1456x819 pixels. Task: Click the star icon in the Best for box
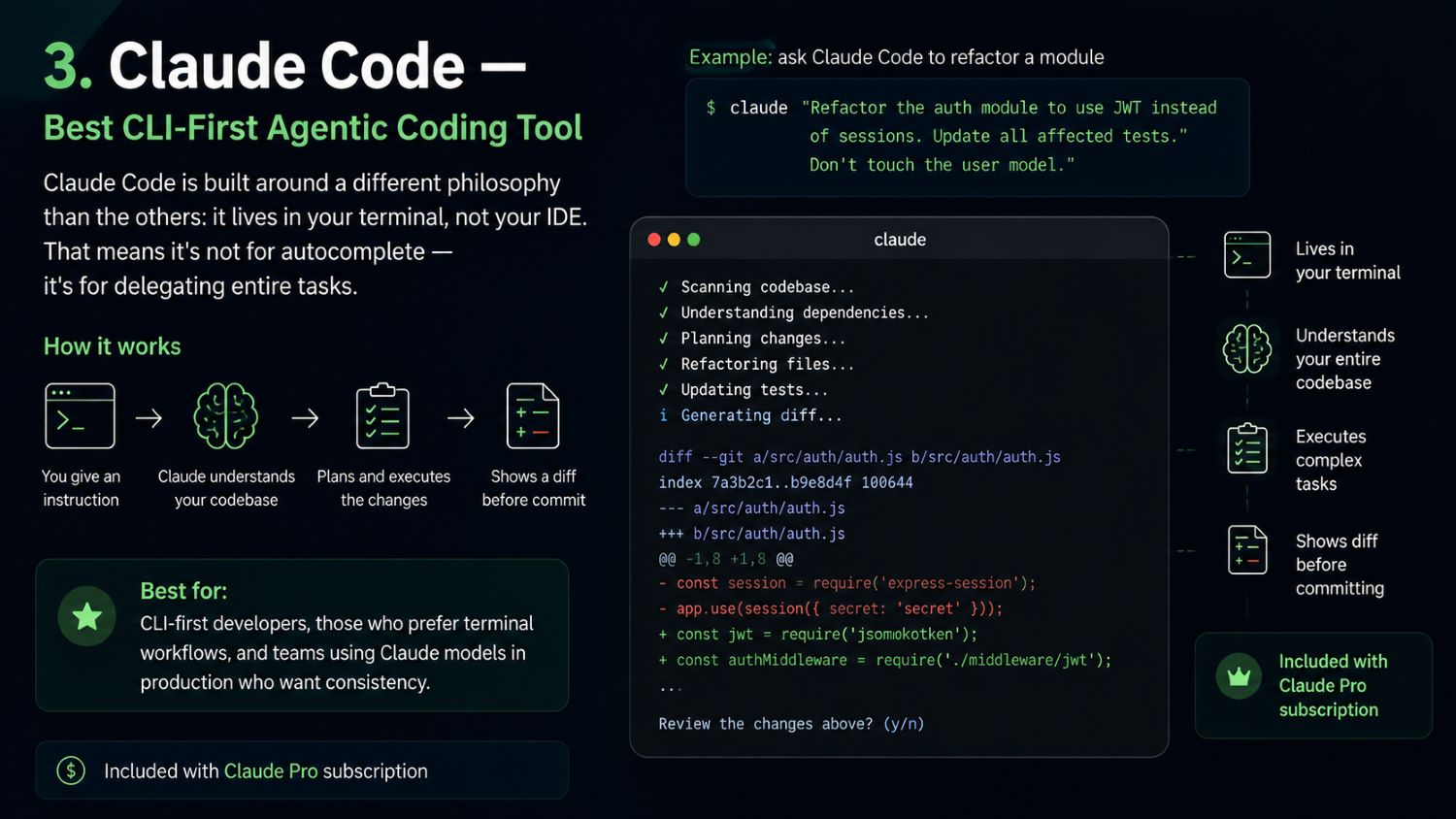click(x=87, y=616)
